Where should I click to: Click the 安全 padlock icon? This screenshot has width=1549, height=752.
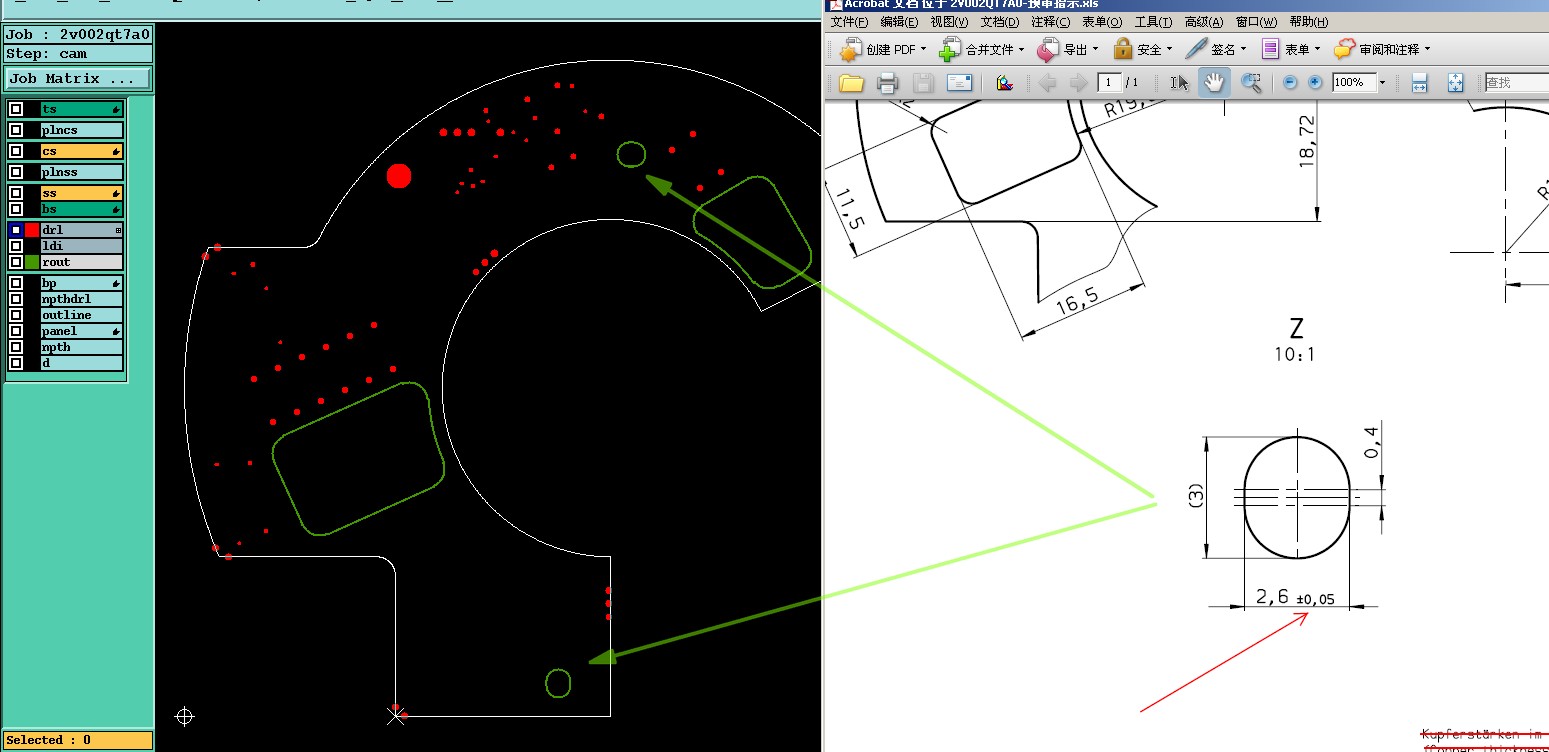[x=1123, y=49]
